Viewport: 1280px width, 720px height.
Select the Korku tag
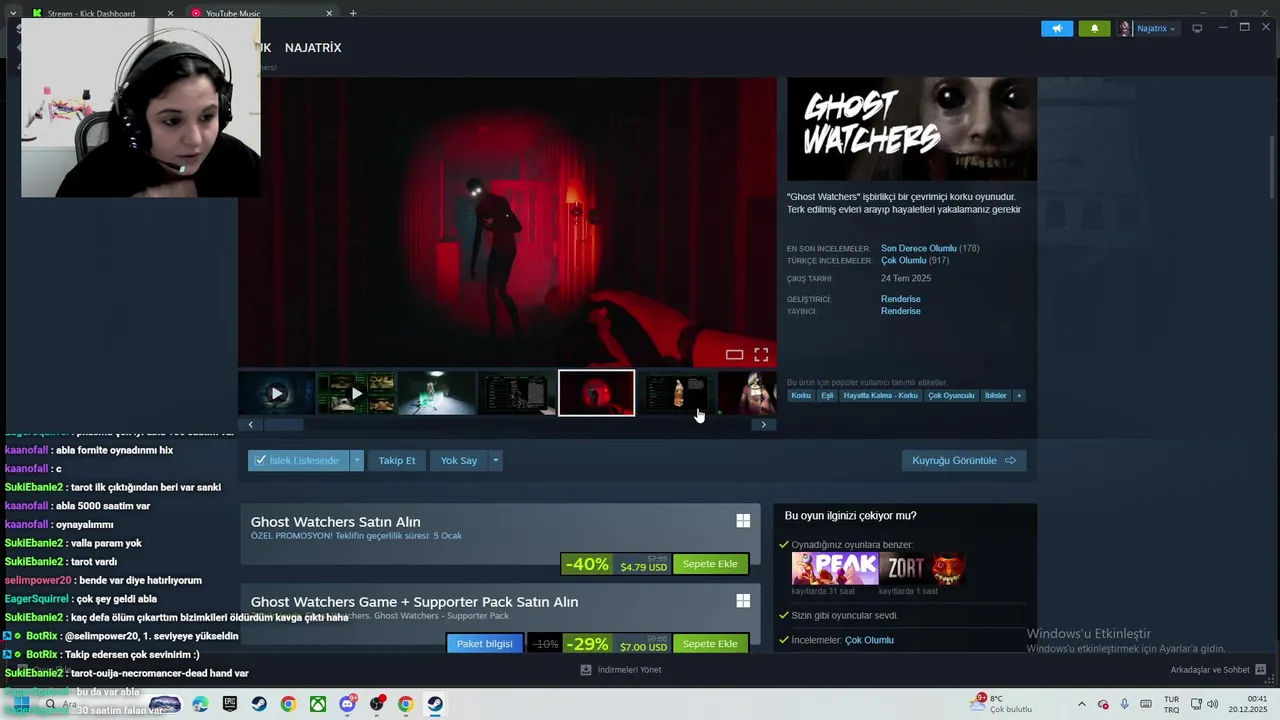coord(801,396)
